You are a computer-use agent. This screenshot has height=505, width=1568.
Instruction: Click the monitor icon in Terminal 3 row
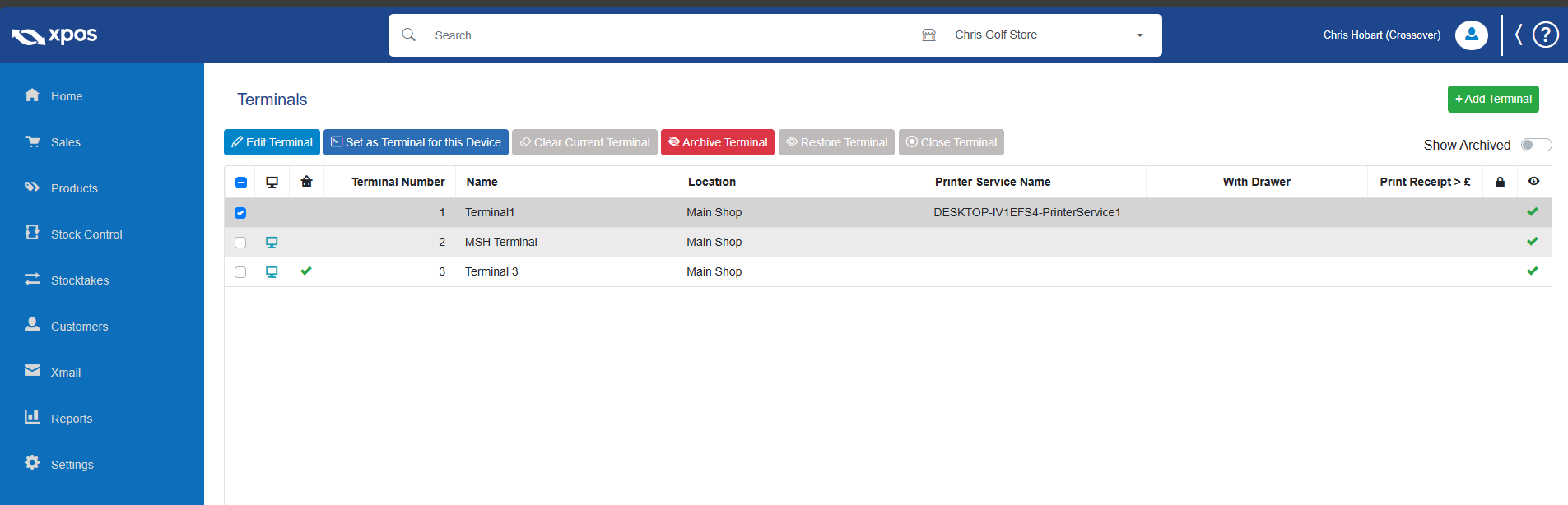[x=272, y=271]
